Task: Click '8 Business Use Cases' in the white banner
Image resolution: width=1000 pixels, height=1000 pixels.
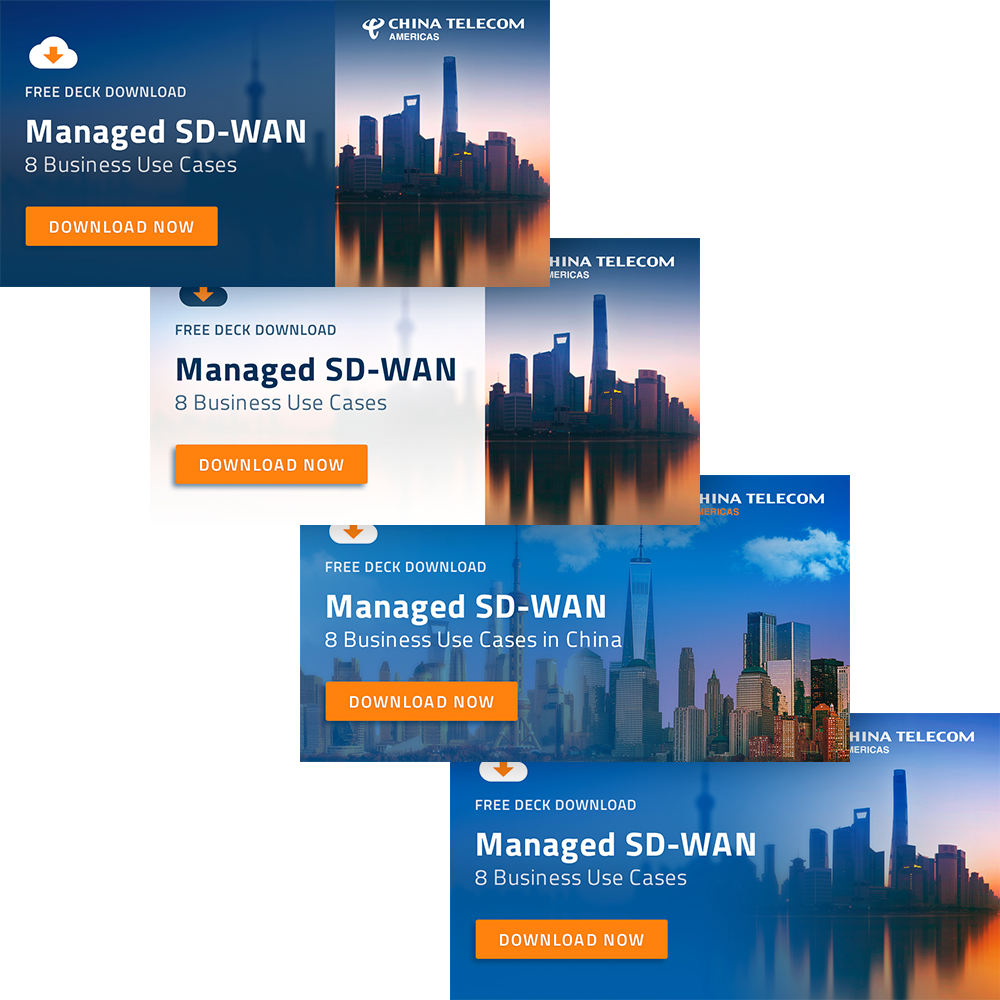Action: coord(281,403)
